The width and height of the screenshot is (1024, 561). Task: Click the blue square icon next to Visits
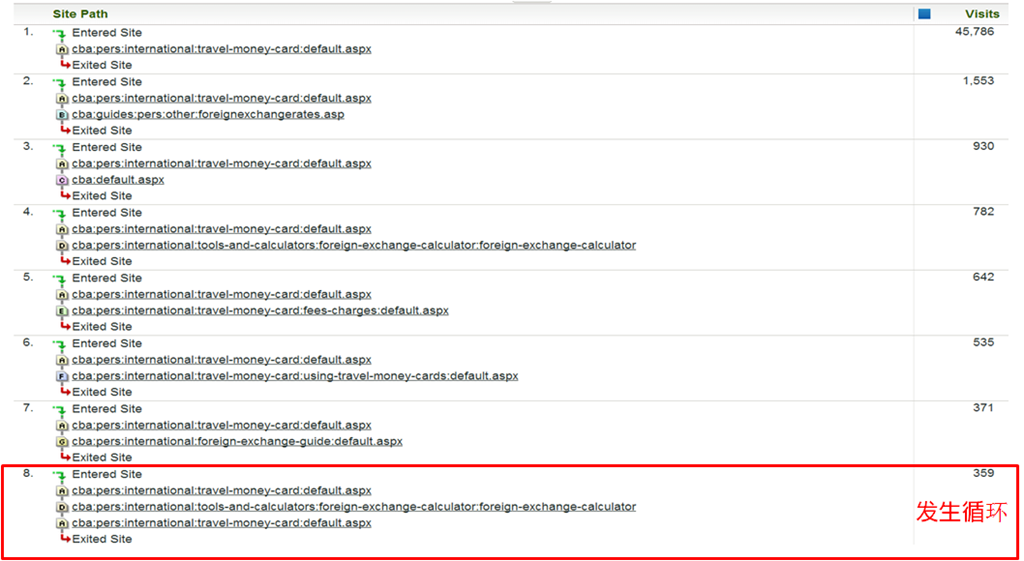point(924,14)
